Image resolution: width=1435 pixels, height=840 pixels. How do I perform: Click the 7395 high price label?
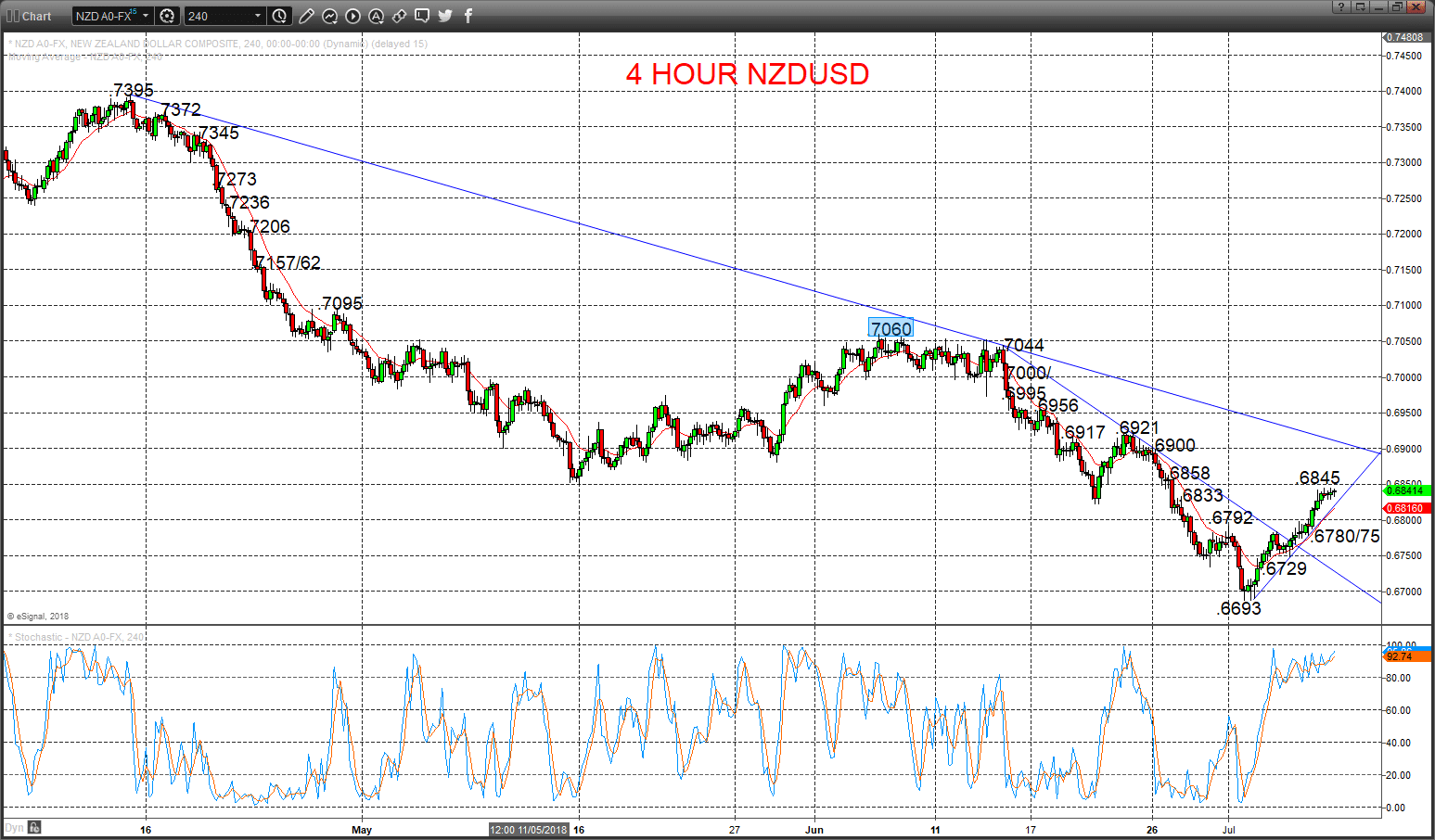coord(134,90)
